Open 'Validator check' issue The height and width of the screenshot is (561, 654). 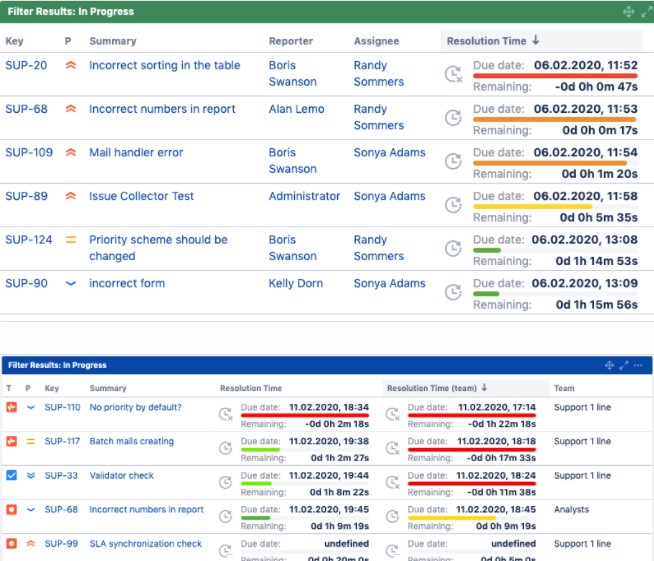tap(121, 475)
